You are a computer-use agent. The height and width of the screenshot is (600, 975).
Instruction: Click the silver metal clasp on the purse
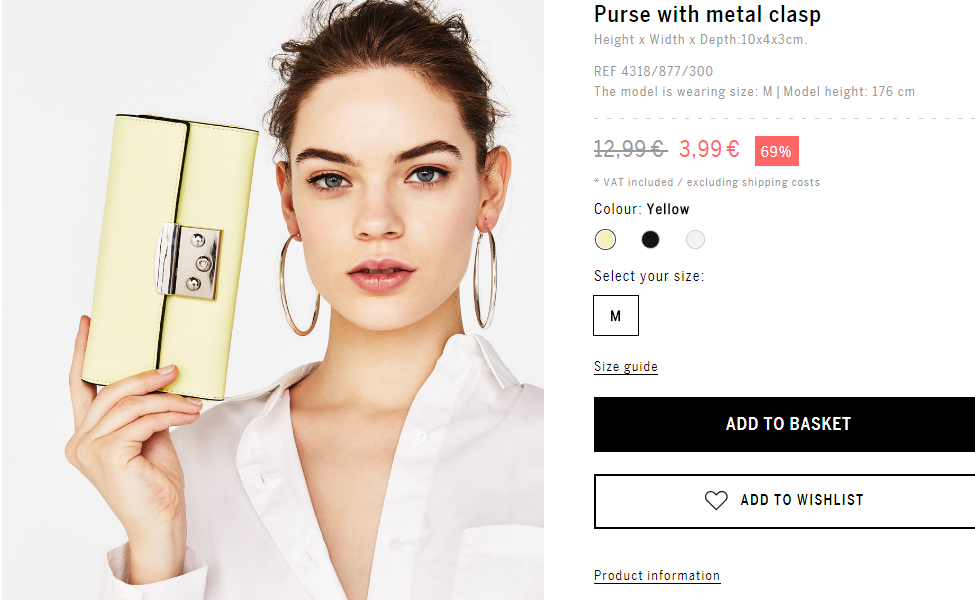pos(188,261)
